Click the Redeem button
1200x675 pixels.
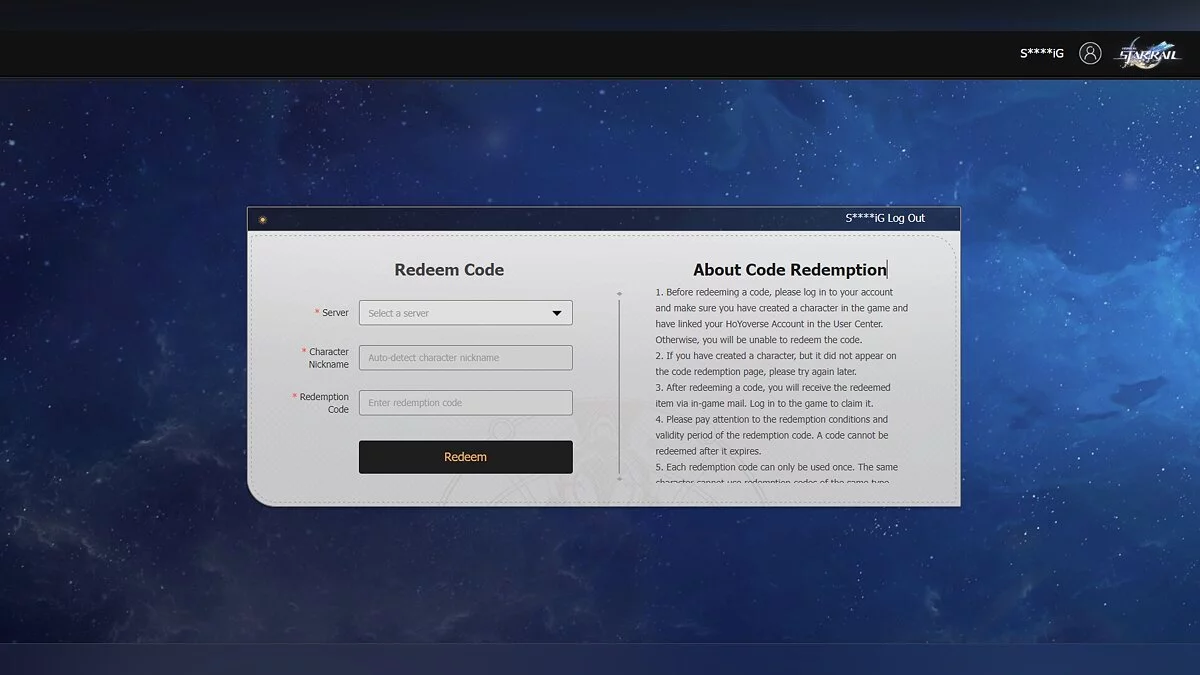click(466, 457)
